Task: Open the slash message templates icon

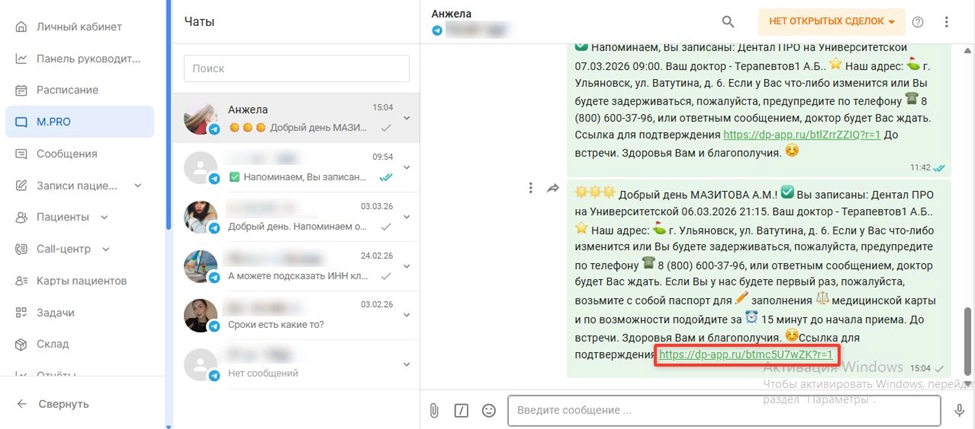Action: pos(461,410)
